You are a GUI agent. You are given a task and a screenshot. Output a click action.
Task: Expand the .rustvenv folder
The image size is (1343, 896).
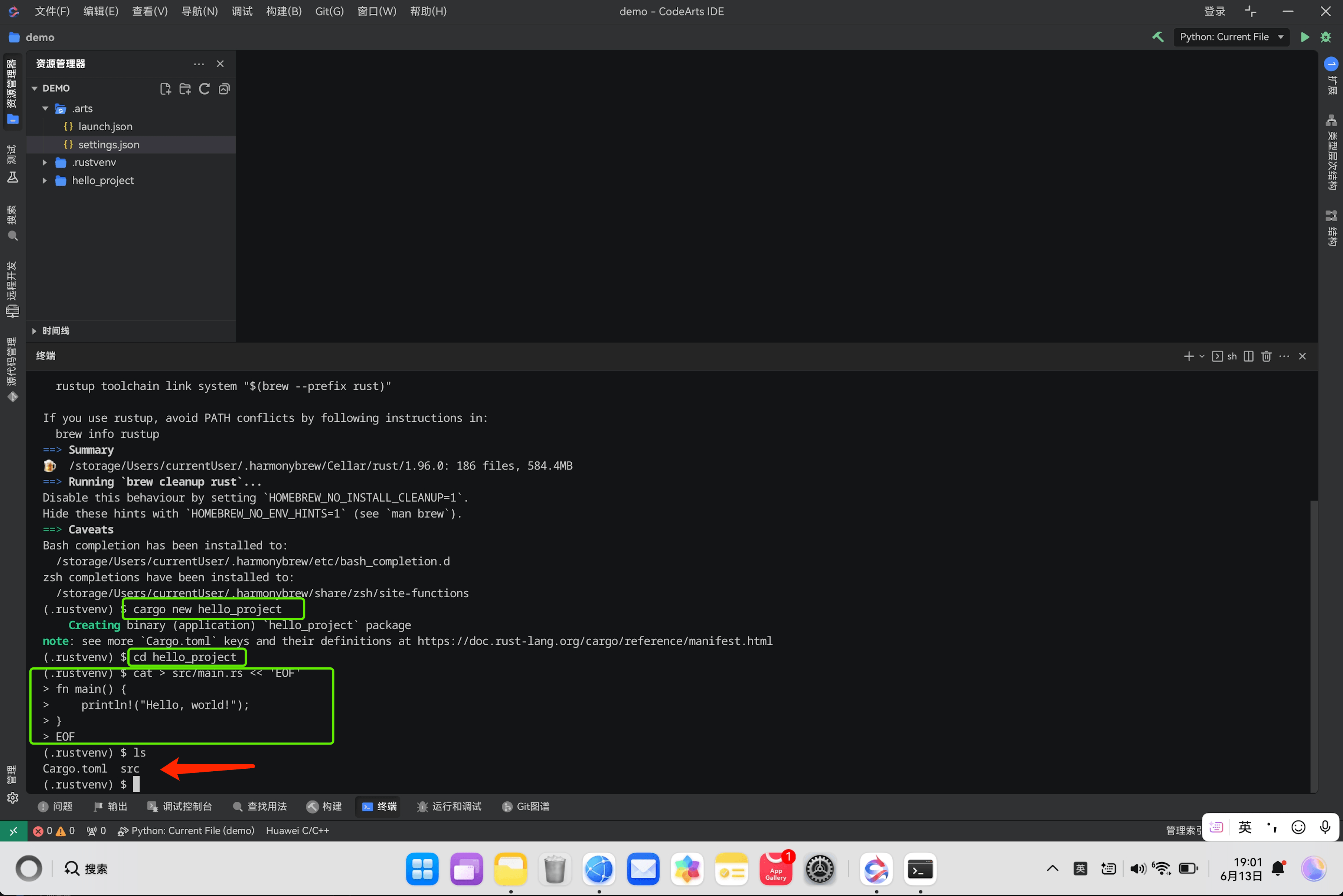tap(45, 162)
